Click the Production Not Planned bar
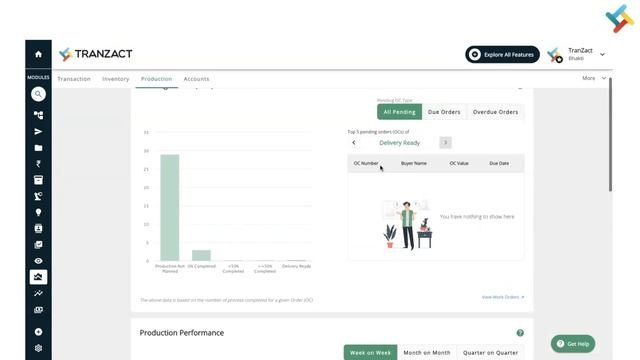The height and width of the screenshot is (360, 640). pyautogui.click(x=170, y=207)
